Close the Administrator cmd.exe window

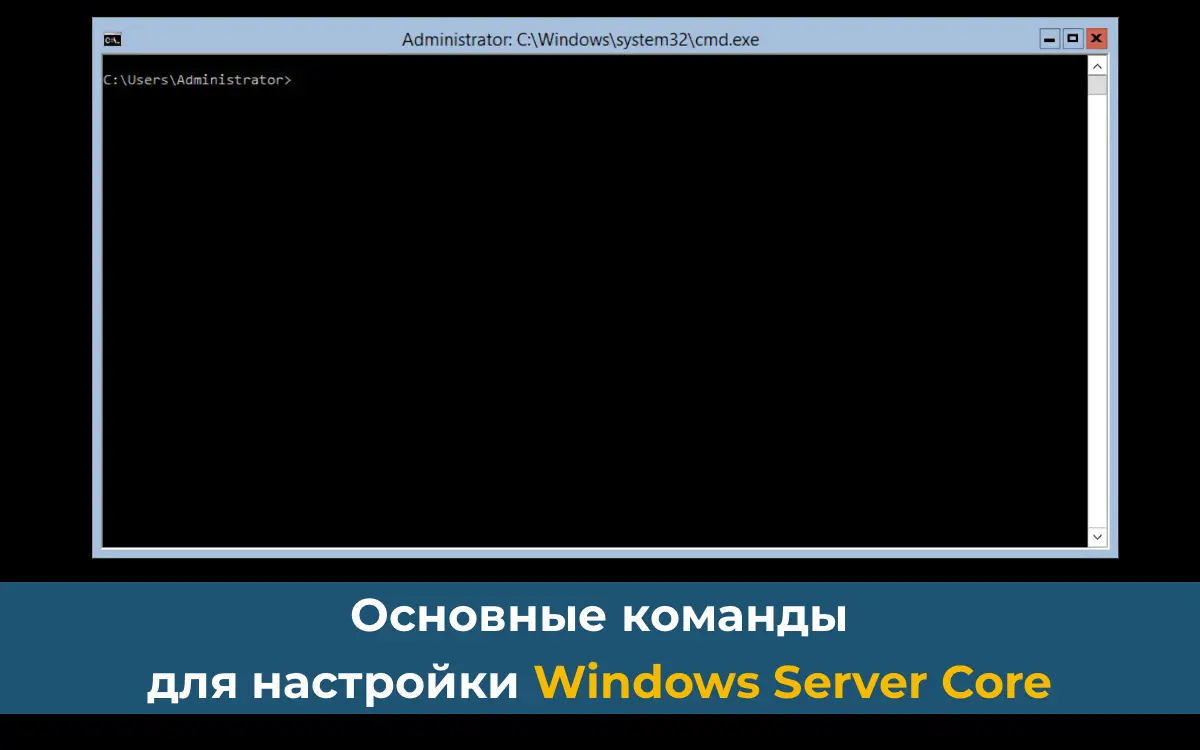pos(1097,39)
